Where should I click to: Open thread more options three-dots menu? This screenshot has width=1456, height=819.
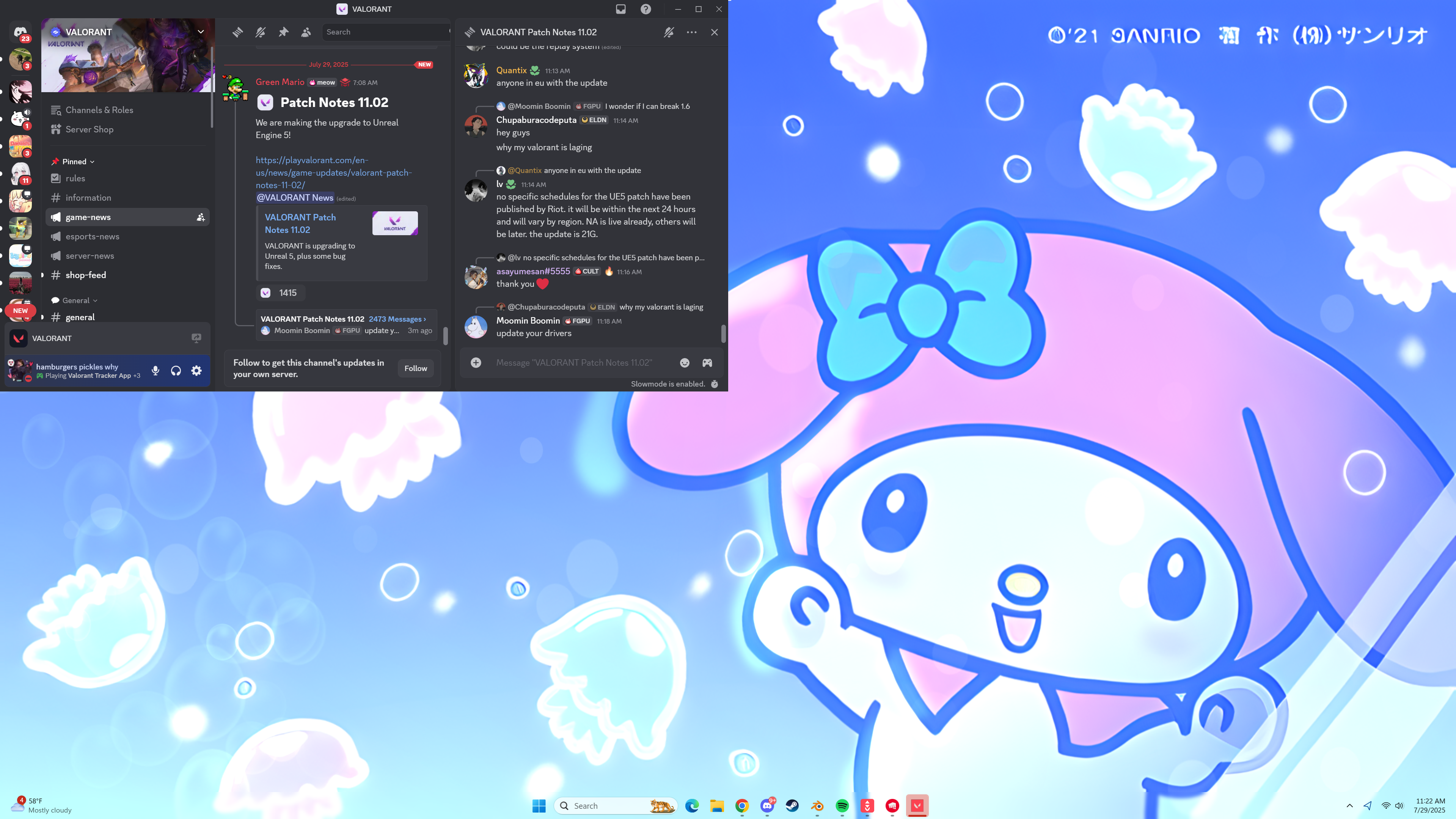pos(691,32)
